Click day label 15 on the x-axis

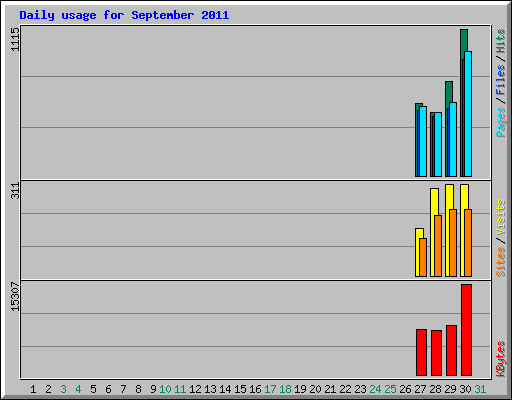240,389
